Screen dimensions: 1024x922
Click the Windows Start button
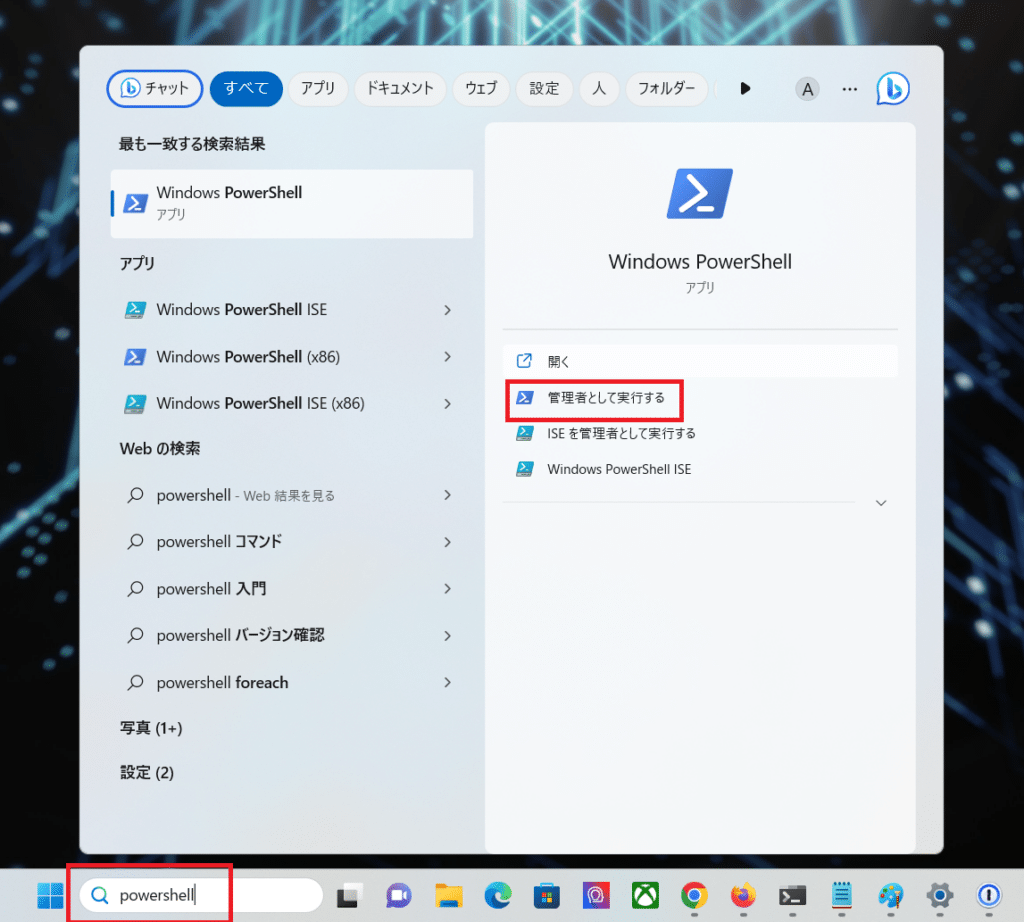pos(50,895)
